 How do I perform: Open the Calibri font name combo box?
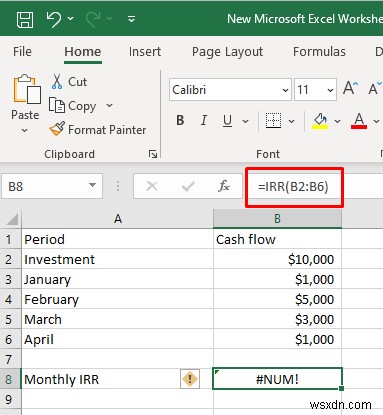[230, 90]
